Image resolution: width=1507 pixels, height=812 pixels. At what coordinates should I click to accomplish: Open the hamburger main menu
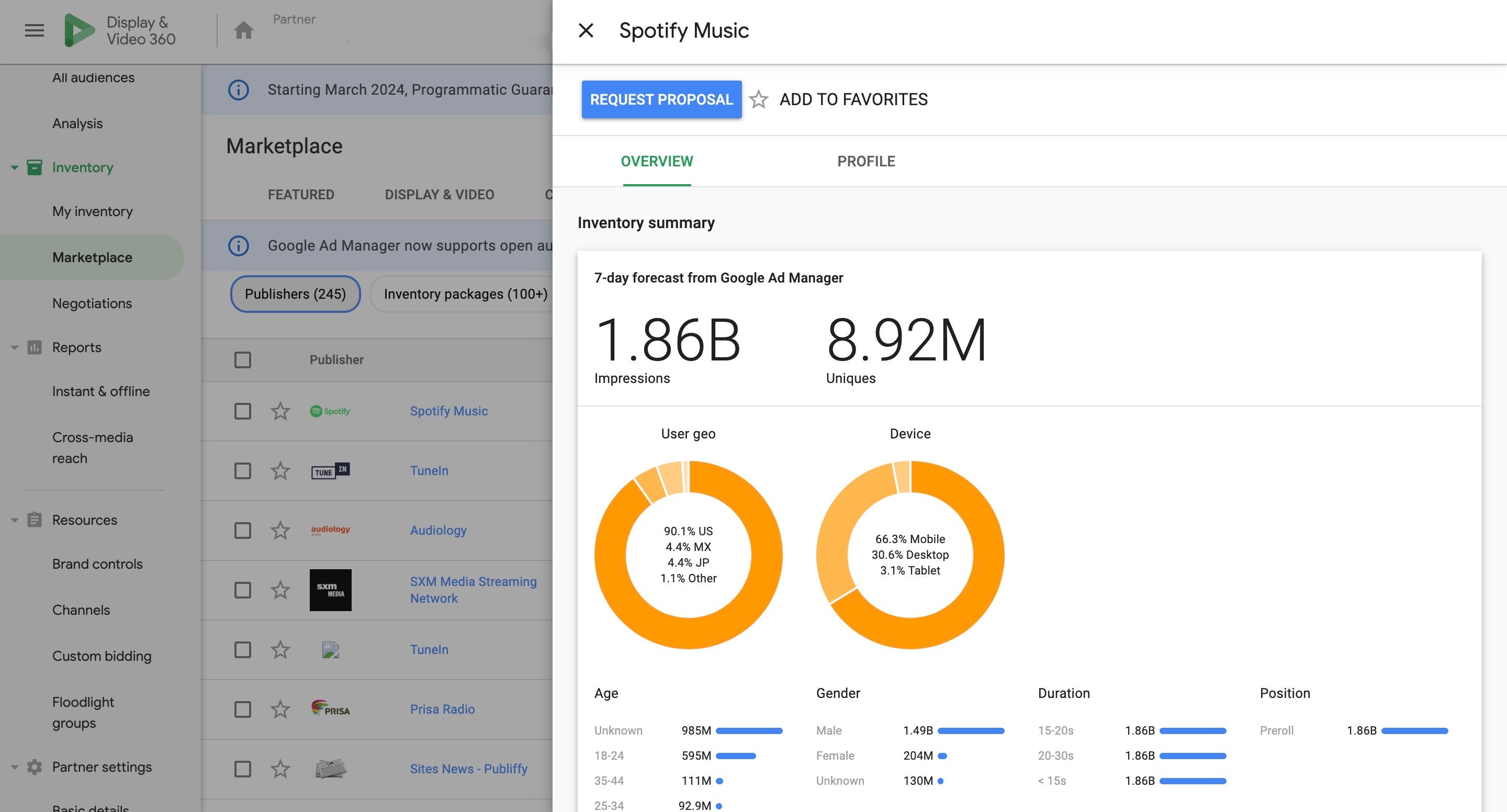(35, 30)
